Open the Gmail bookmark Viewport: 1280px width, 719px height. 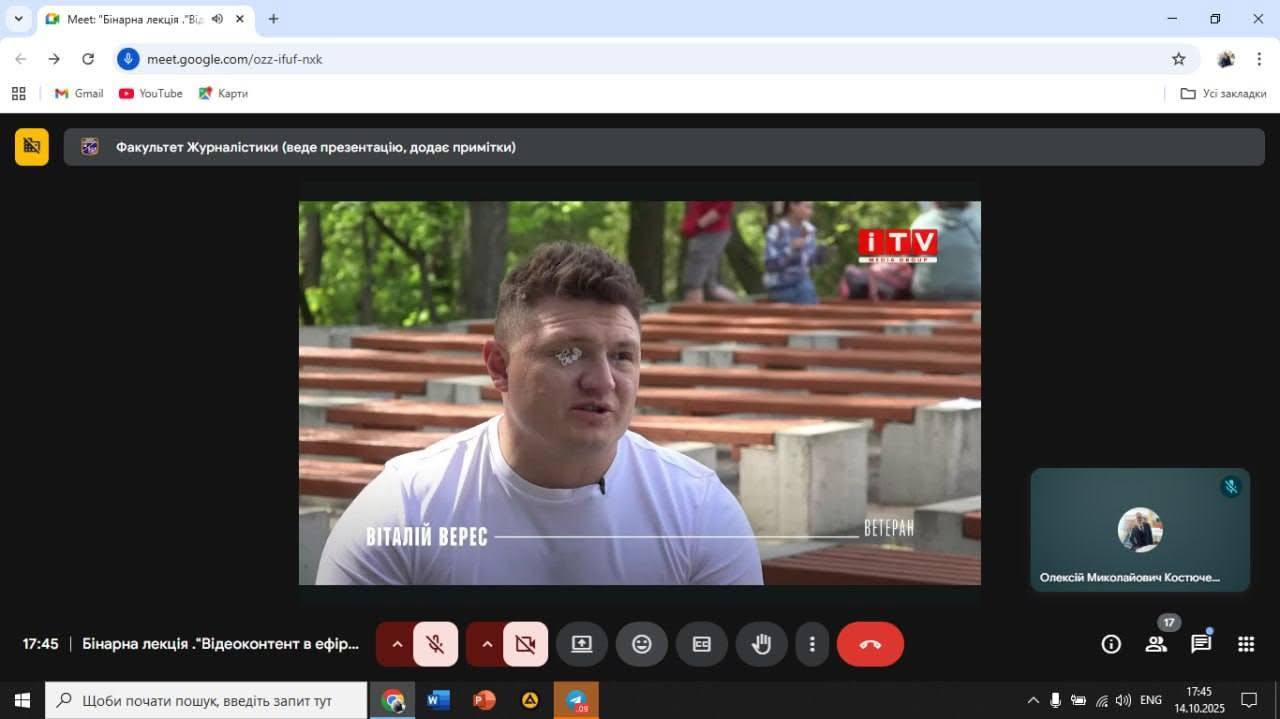point(78,93)
